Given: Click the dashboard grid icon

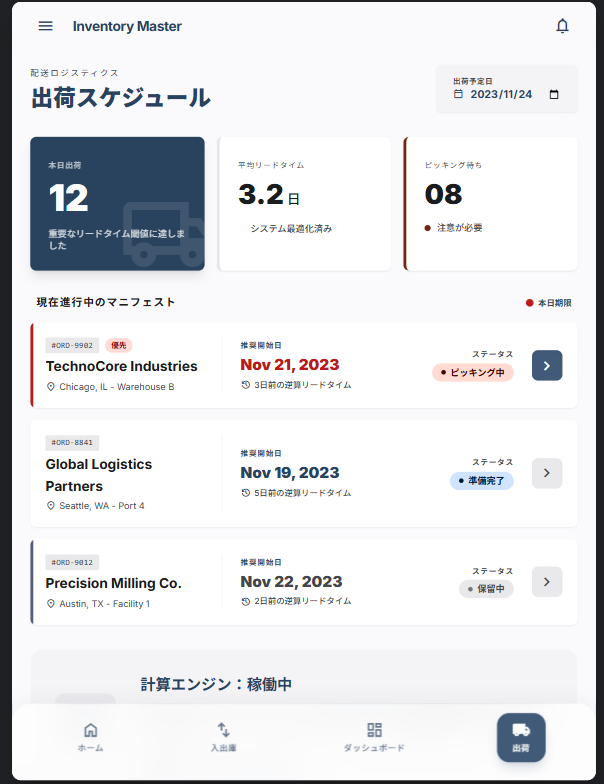Looking at the screenshot, I should [374, 730].
